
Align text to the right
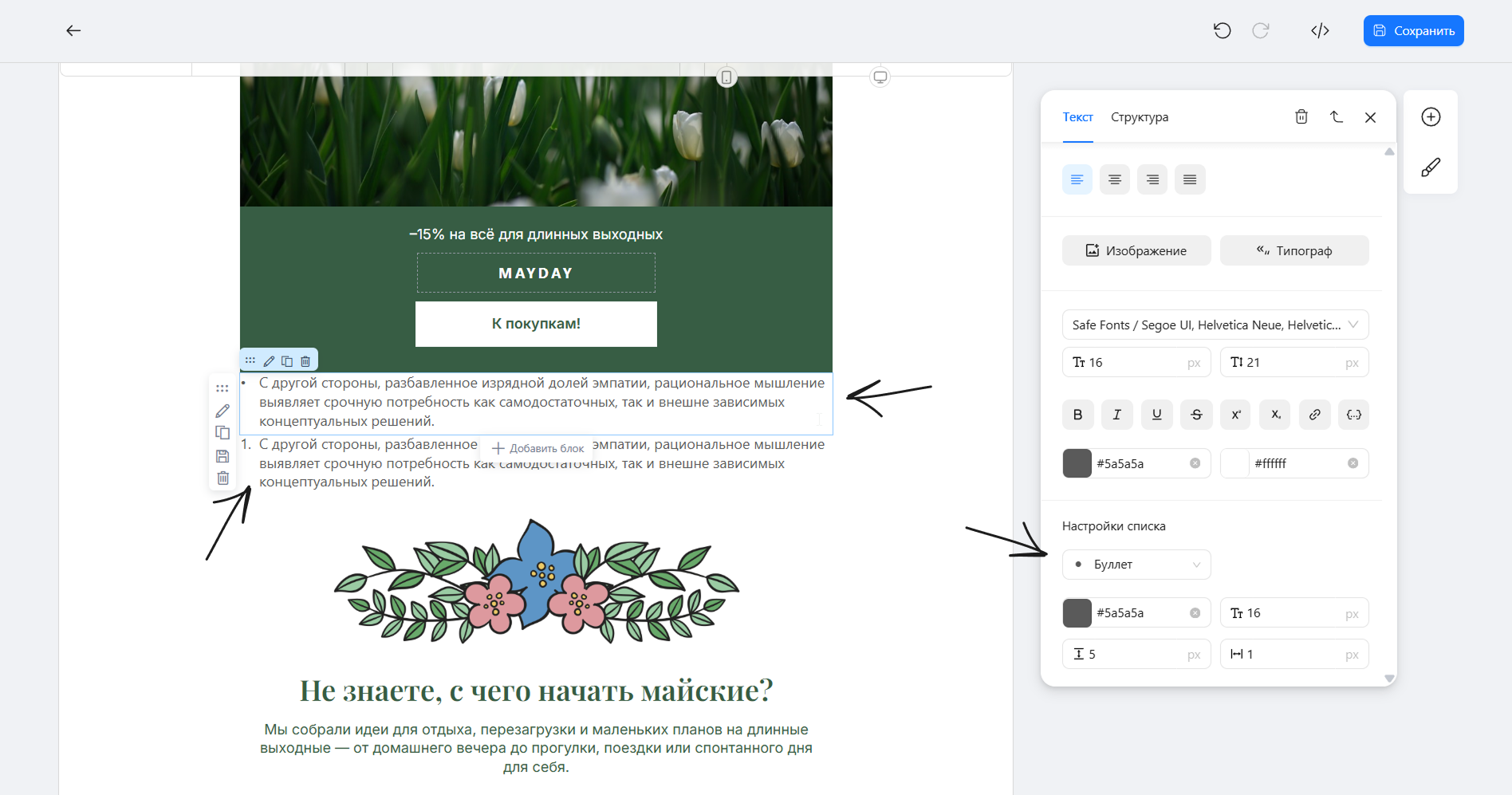pyautogui.click(x=1152, y=179)
